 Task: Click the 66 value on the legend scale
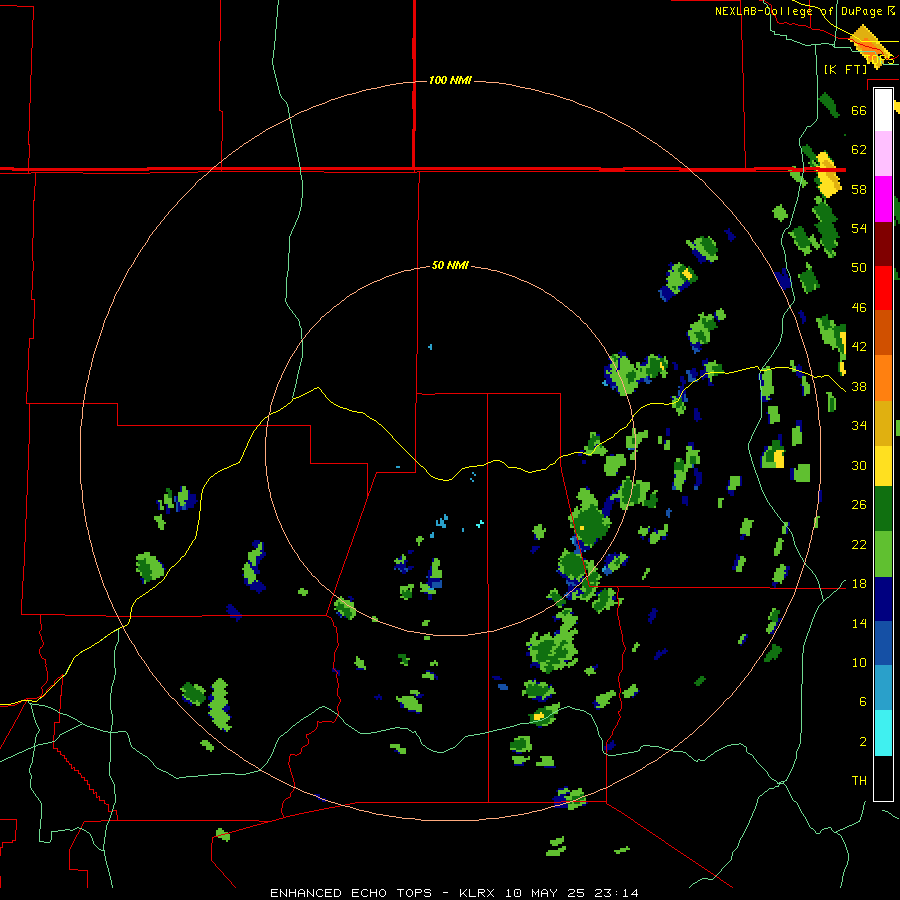coord(859,110)
